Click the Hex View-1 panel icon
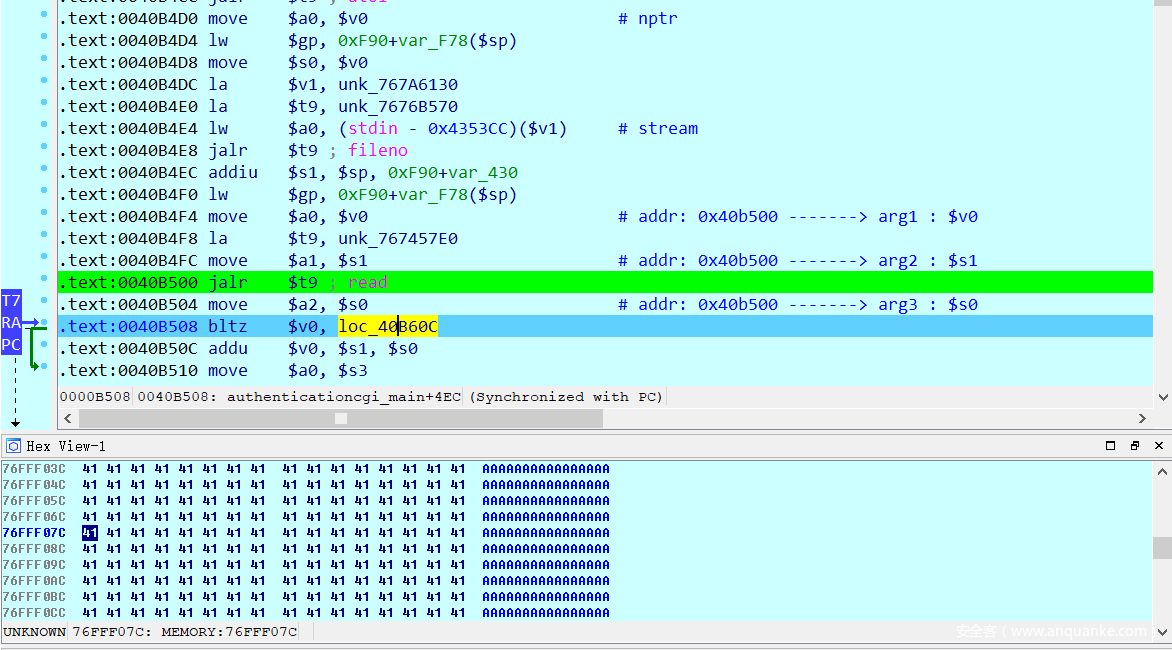 pyautogui.click(x=13, y=446)
